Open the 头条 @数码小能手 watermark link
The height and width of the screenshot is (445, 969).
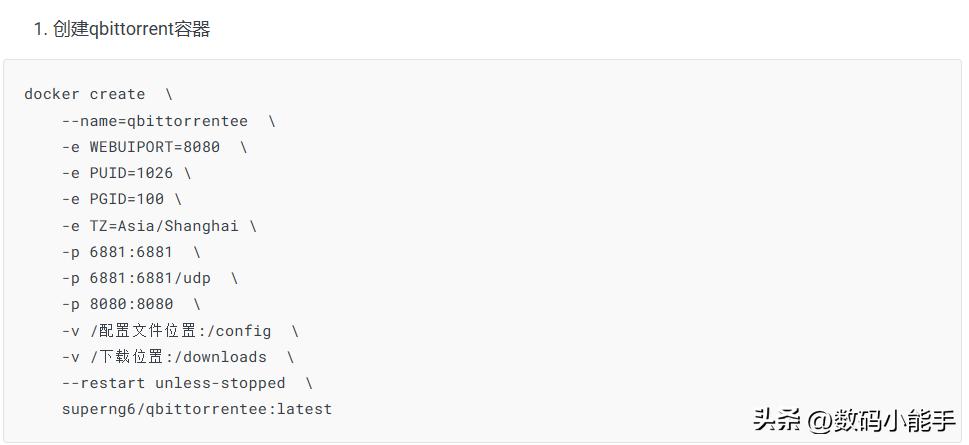click(x=853, y=420)
